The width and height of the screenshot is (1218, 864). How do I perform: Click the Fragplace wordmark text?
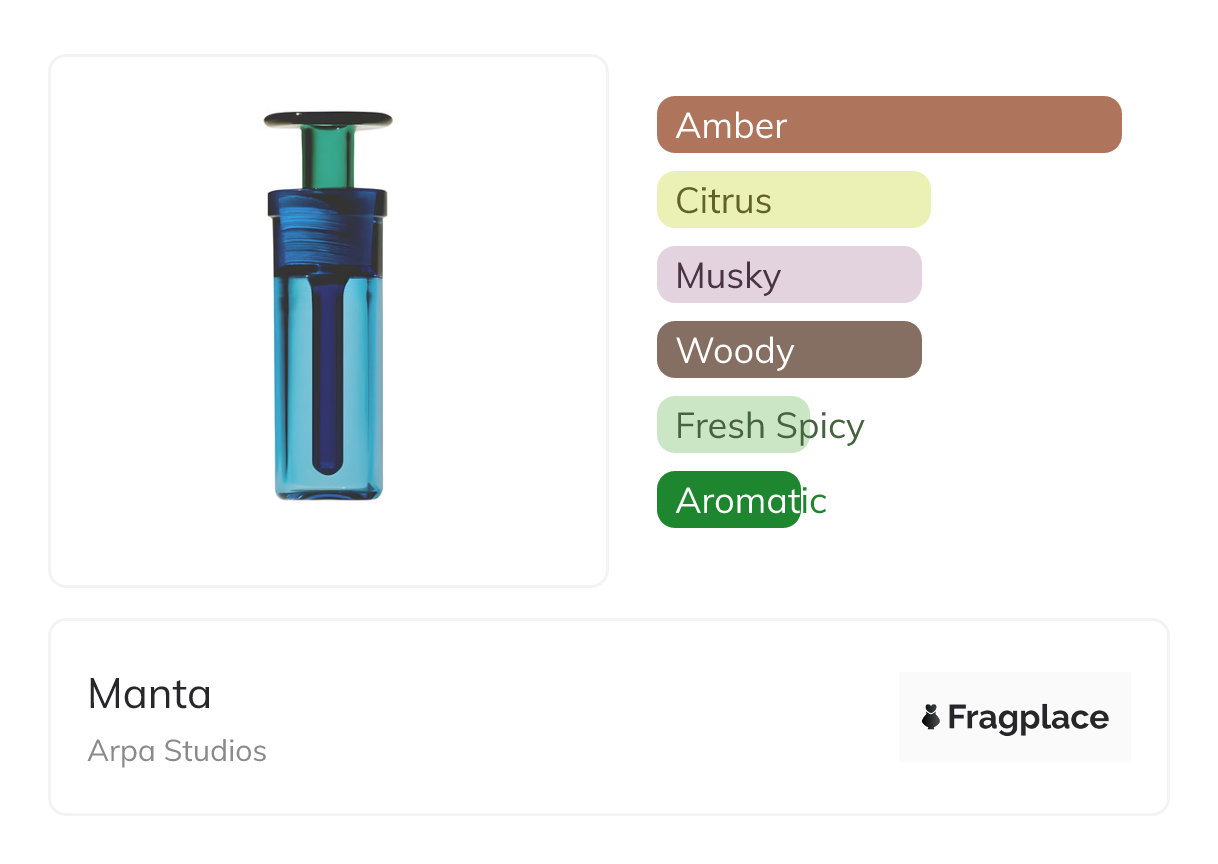pyautogui.click(x=1028, y=718)
